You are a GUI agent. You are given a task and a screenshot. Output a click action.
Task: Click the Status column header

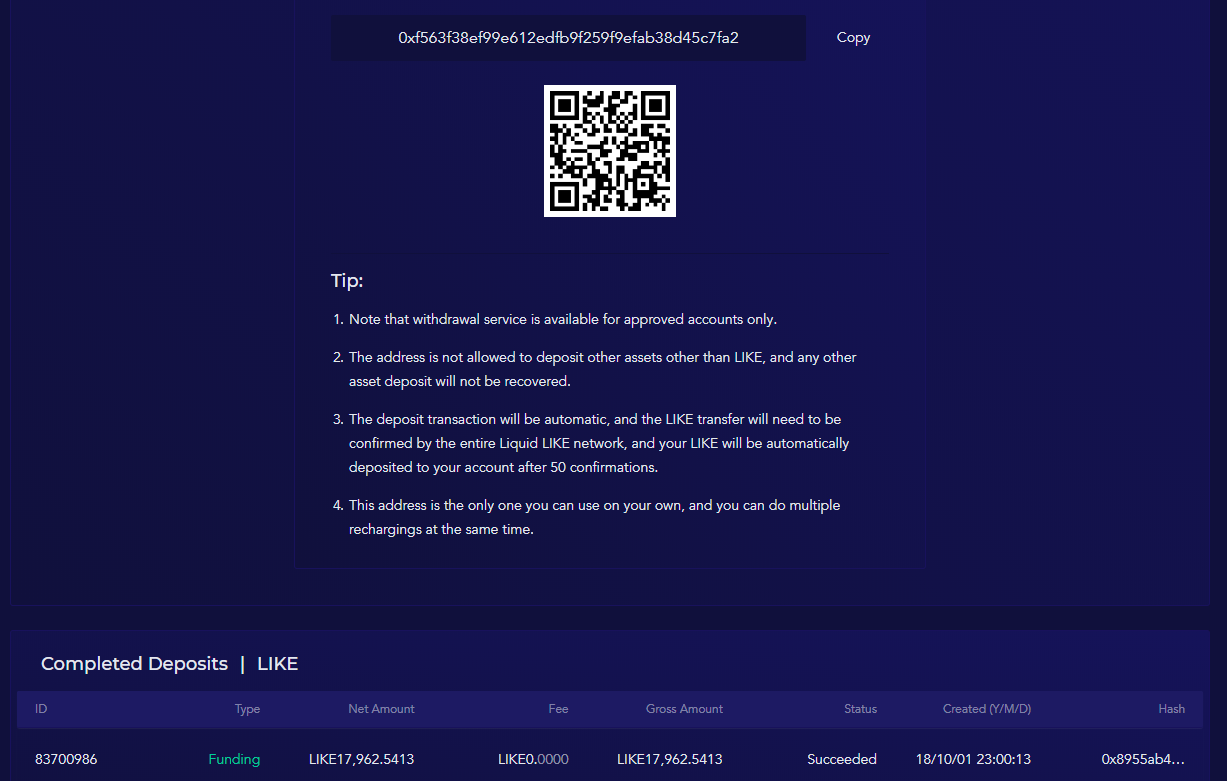tap(860, 709)
